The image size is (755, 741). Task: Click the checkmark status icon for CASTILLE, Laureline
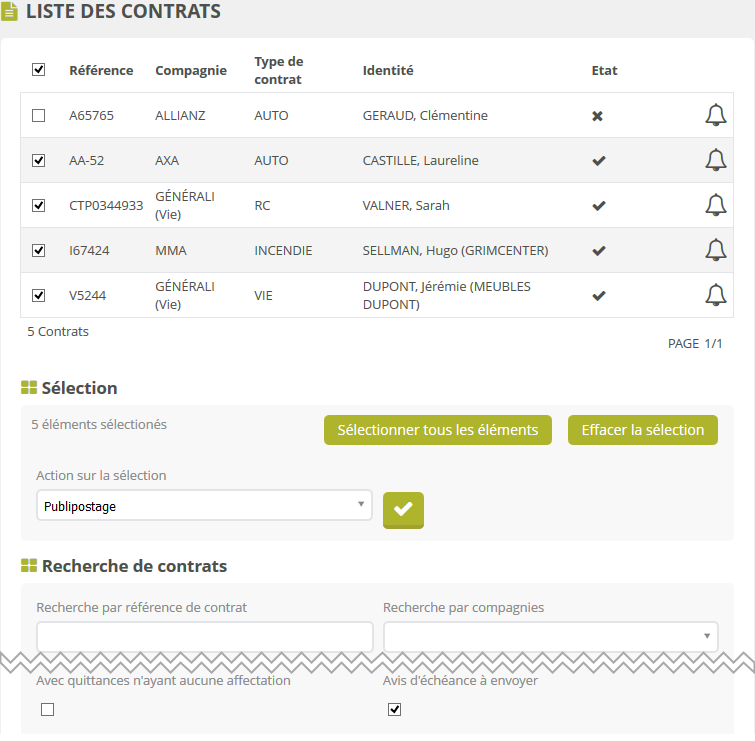(x=599, y=161)
